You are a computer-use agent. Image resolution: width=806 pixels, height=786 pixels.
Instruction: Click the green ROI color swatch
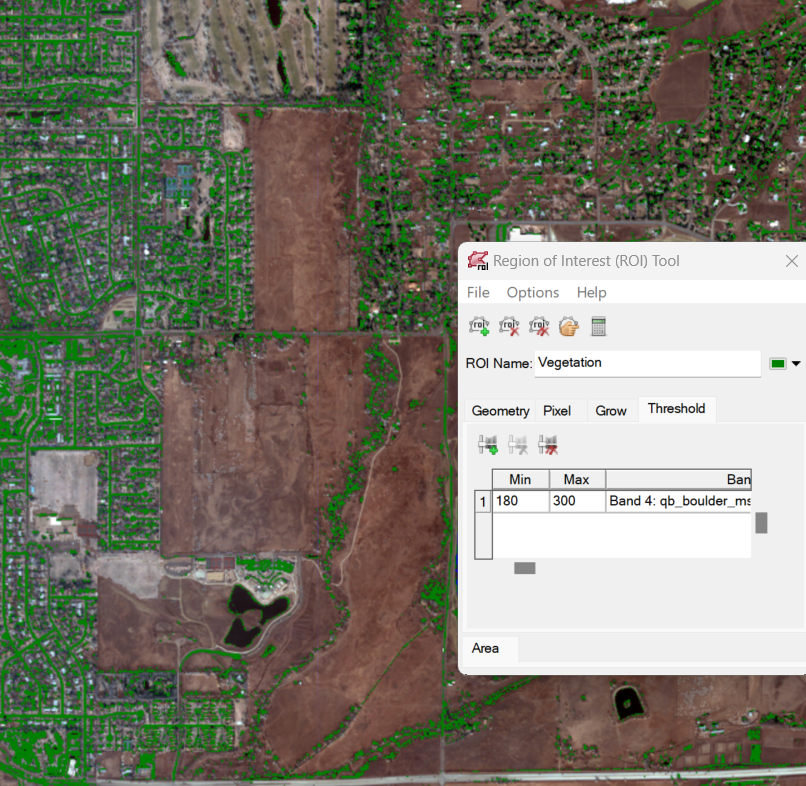coord(778,364)
